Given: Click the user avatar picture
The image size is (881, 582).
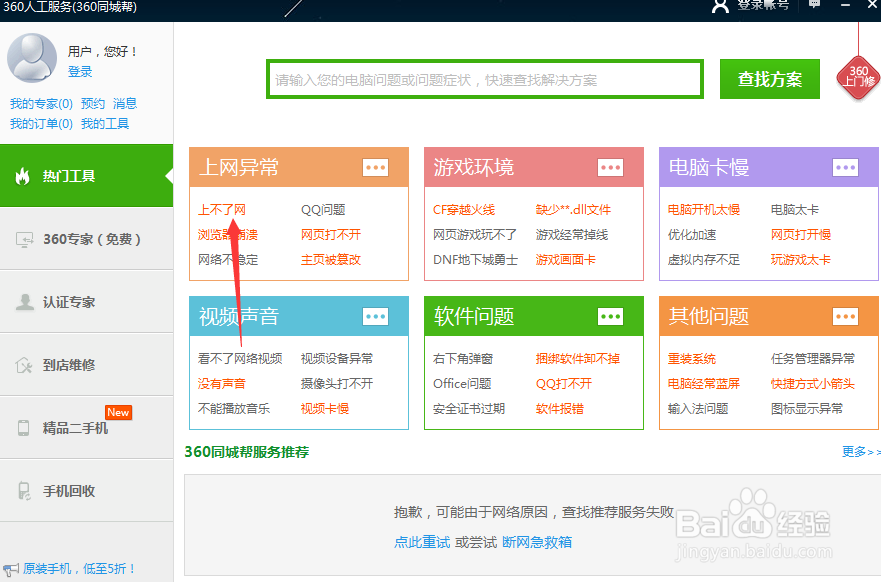Looking at the screenshot, I should pos(31,57).
